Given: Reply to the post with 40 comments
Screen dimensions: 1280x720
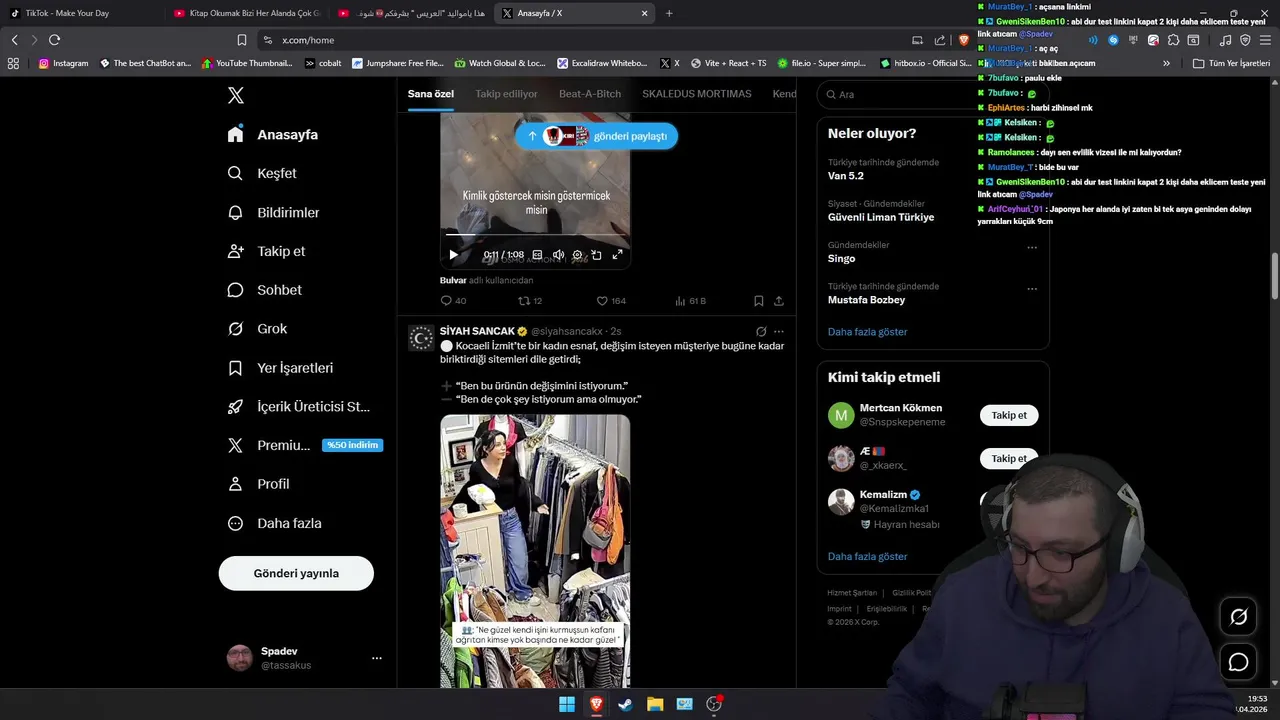Looking at the screenshot, I should 453,301.
